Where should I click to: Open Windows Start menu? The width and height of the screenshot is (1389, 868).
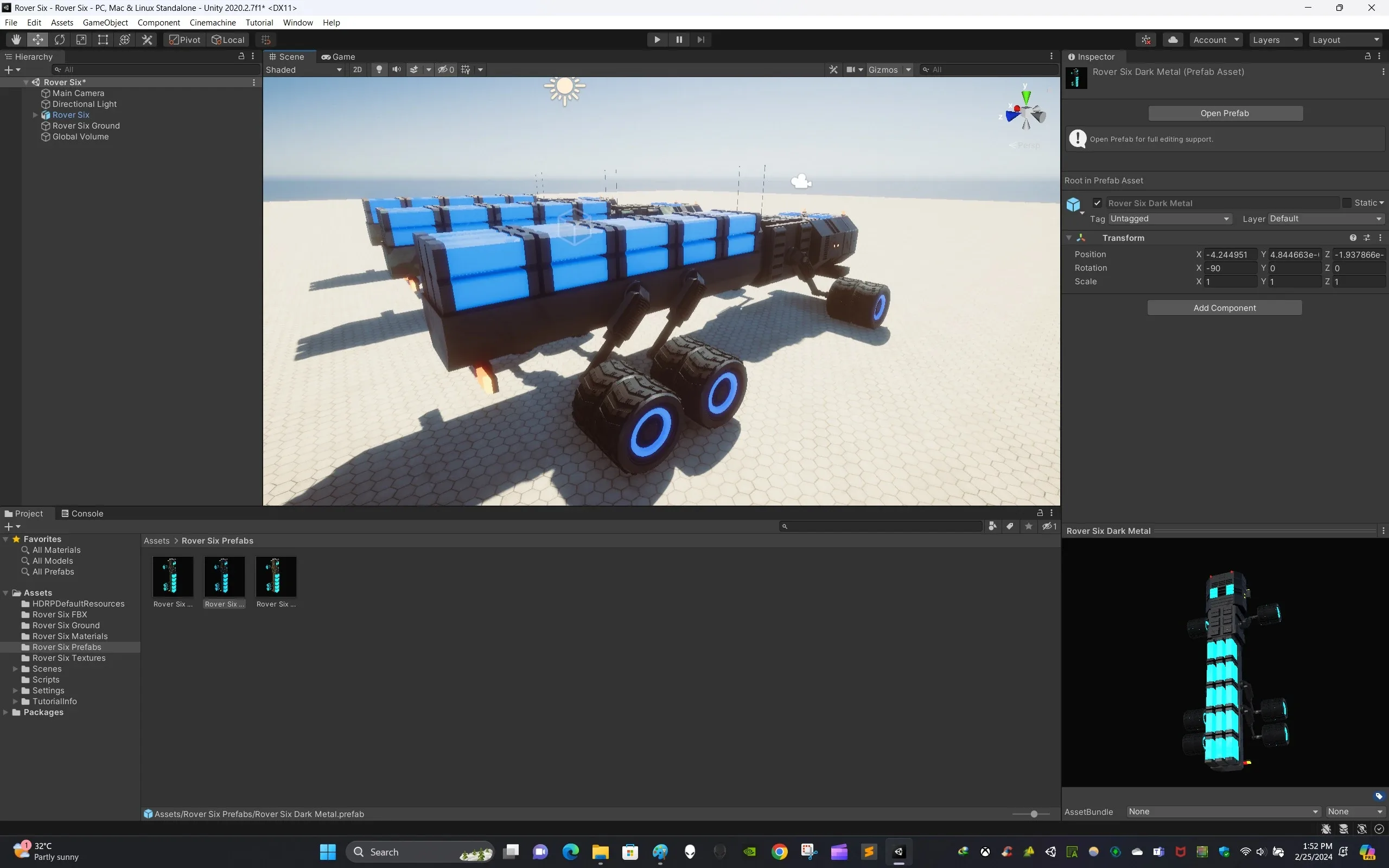pos(328,852)
